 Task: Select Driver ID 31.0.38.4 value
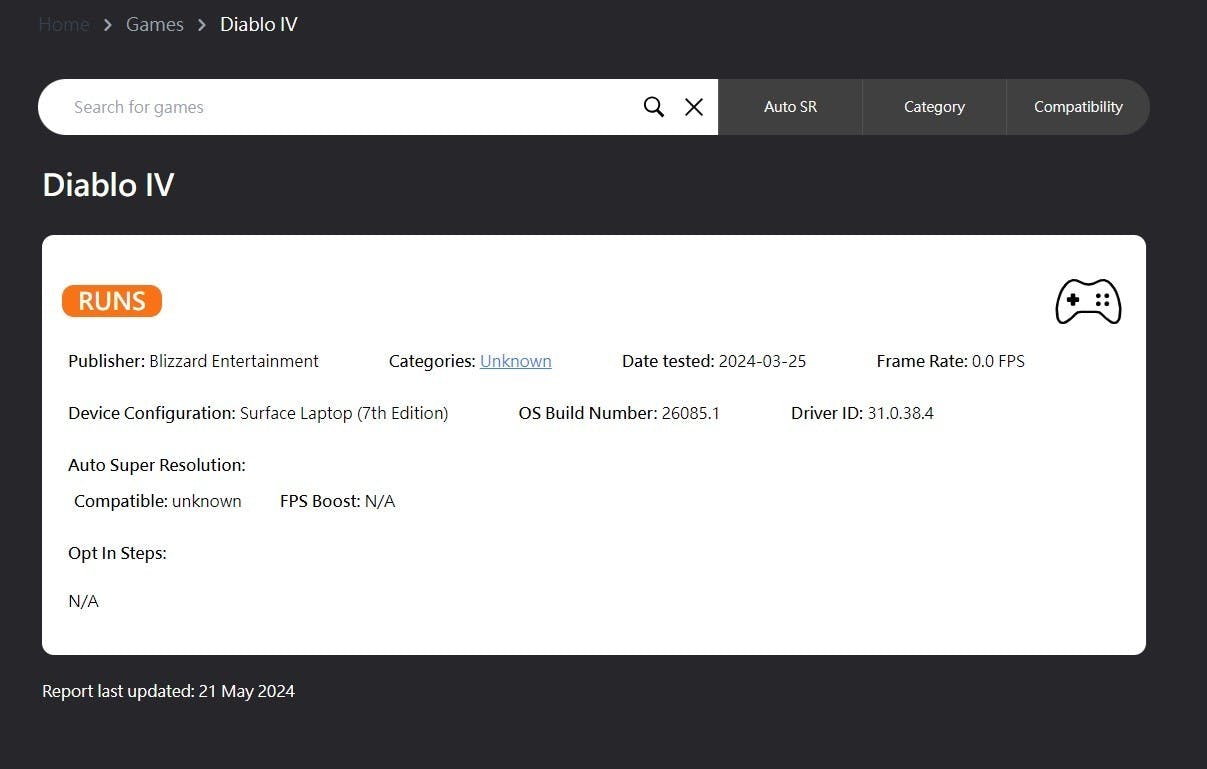click(x=900, y=413)
